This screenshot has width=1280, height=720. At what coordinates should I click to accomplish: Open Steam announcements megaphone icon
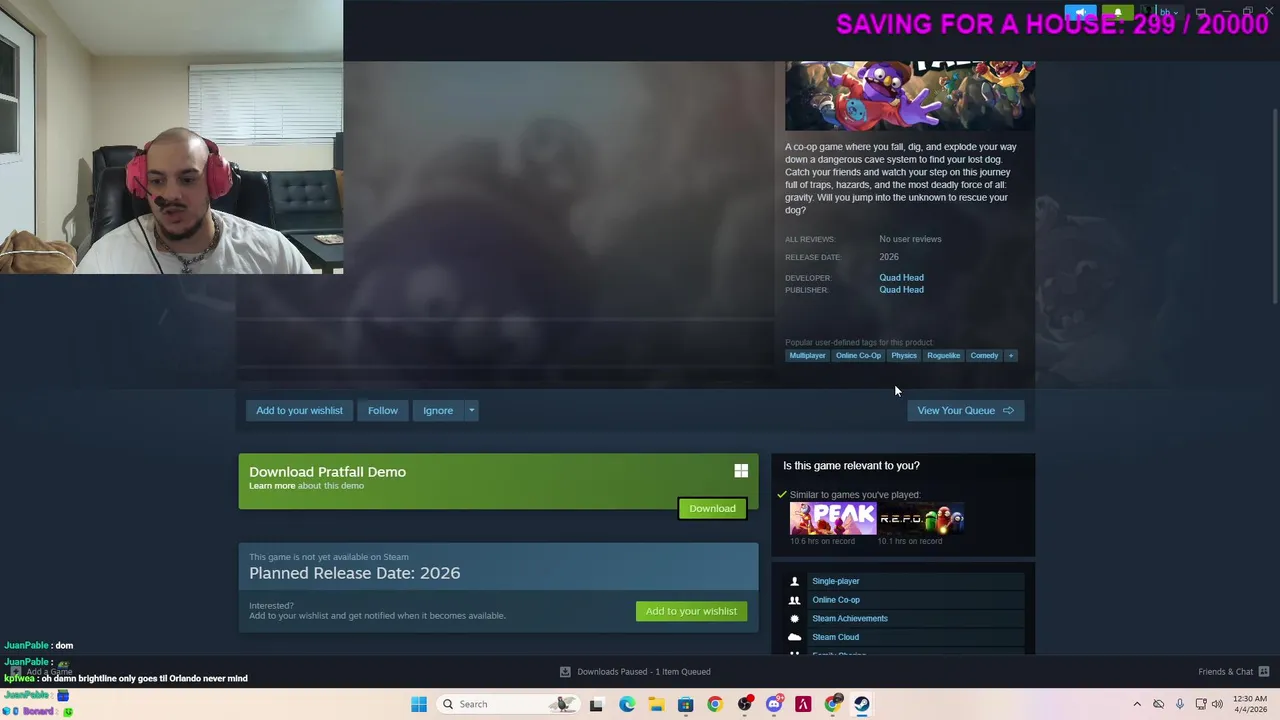pyautogui.click(x=1082, y=13)
